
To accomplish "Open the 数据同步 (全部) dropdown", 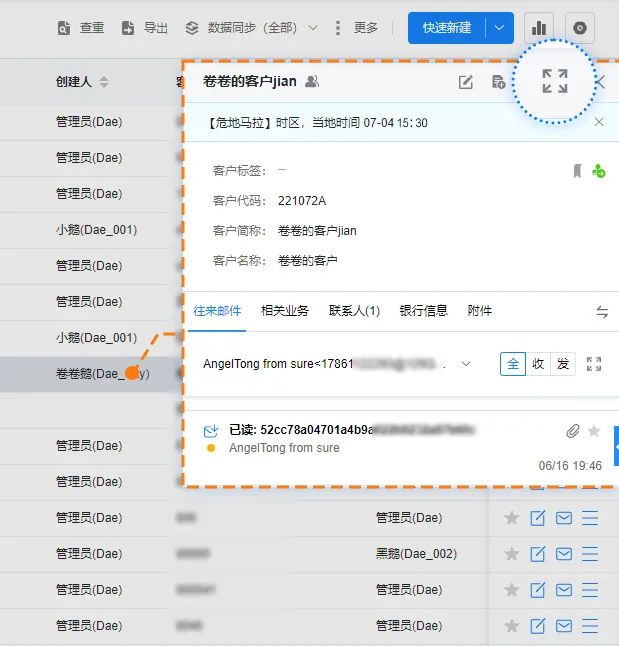I will tap(251, 28).
